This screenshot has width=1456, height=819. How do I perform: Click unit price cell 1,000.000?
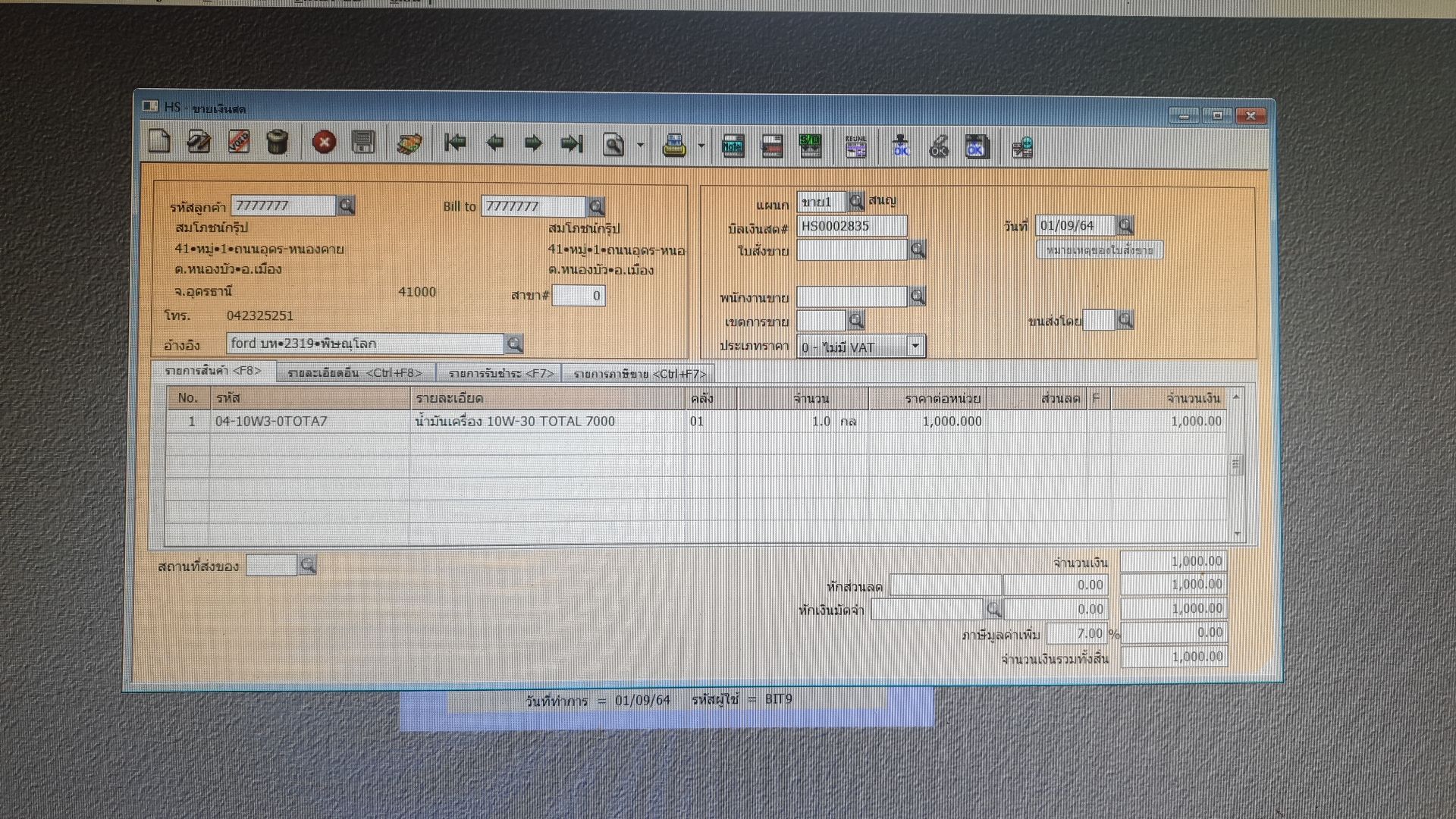click(x=927, y=421)
